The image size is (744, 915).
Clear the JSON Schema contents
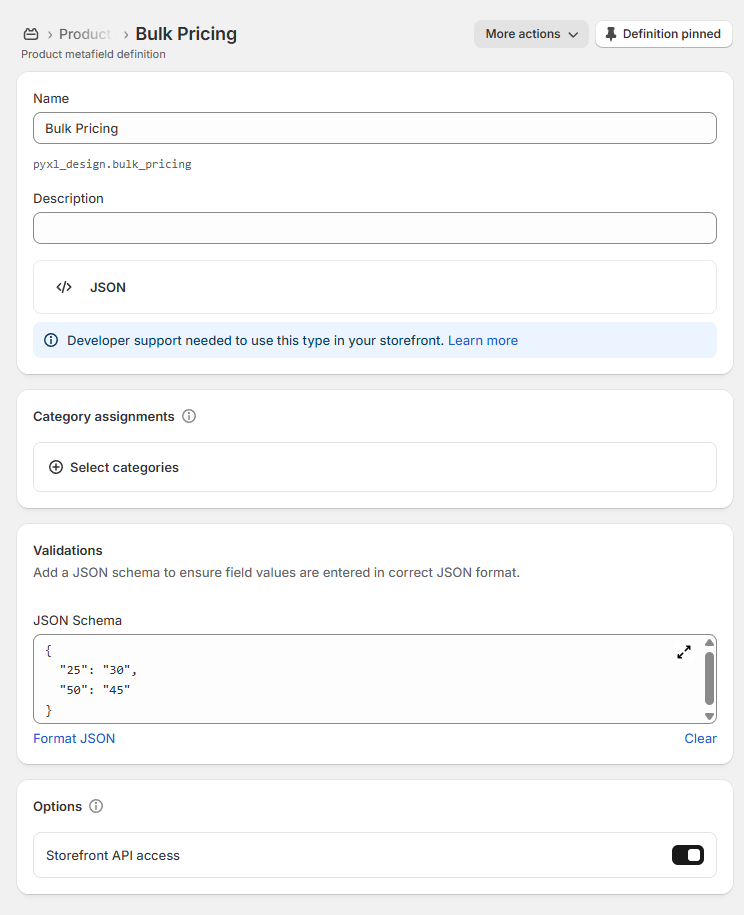coord(700,738)
